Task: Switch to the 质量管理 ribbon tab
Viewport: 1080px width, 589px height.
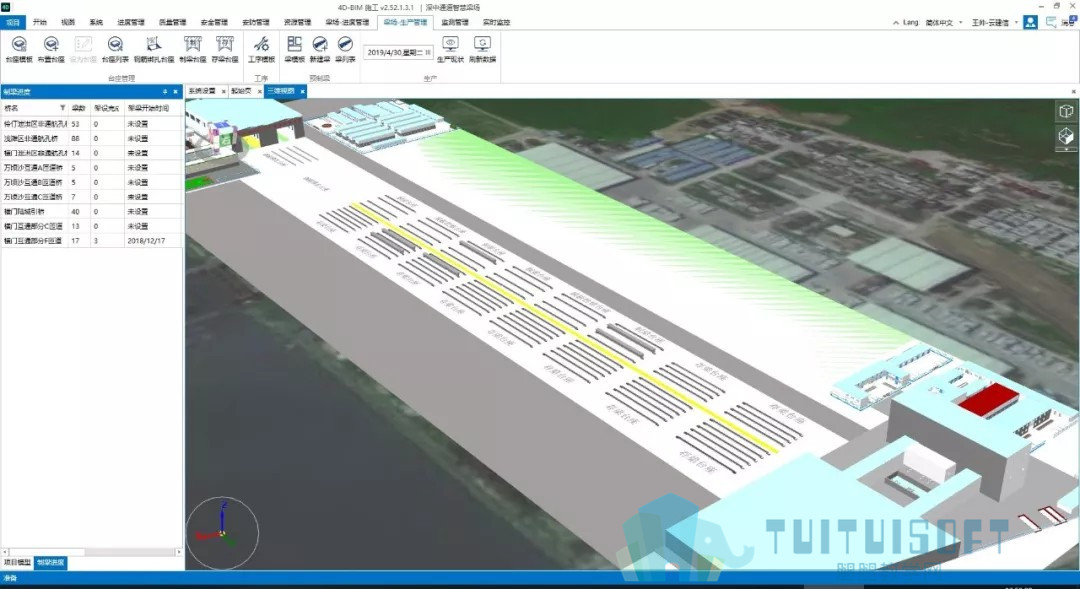Action: [x=172, y=23]
